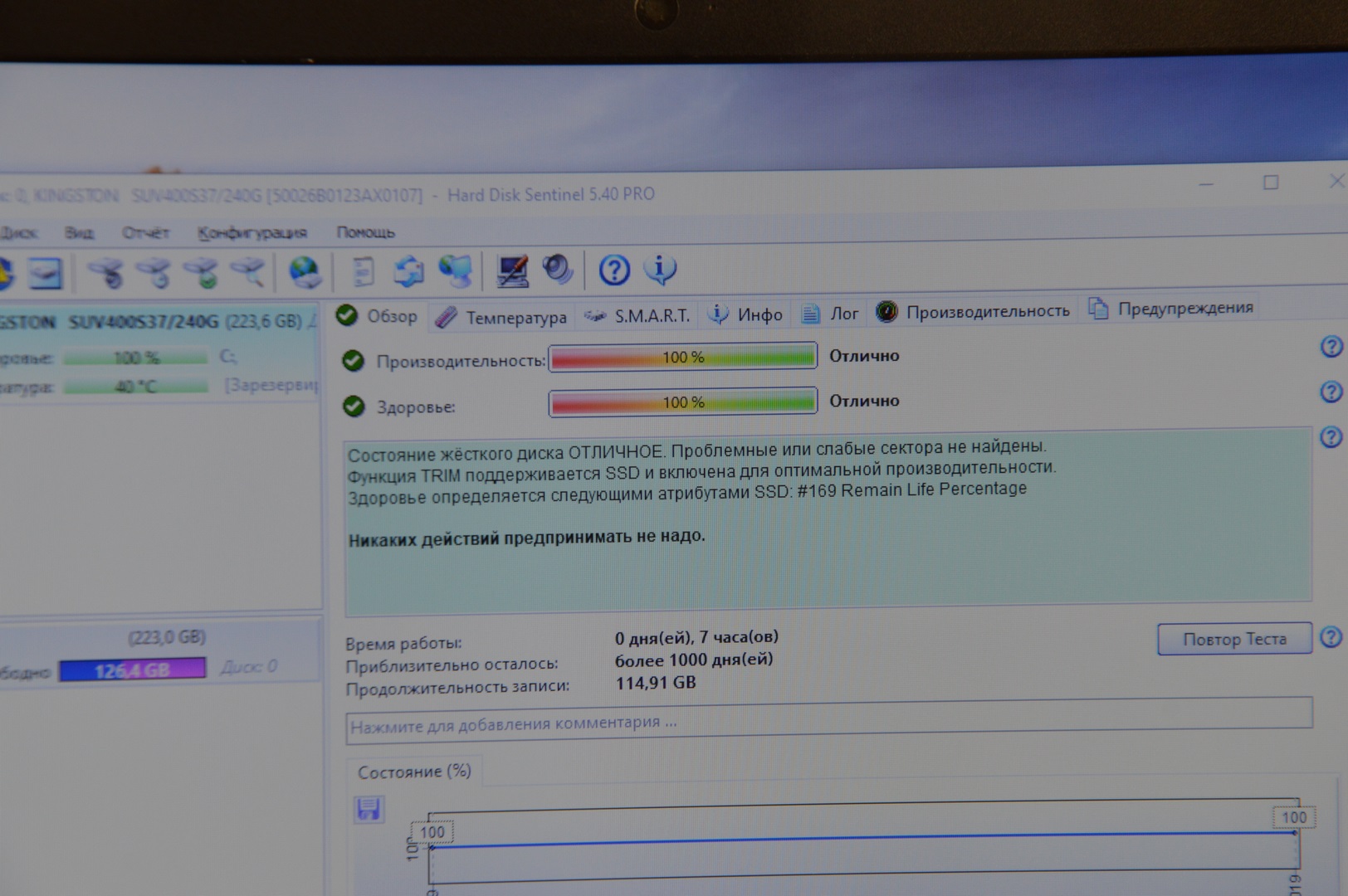Screen dimensions: 1348x896
Task: Open the Лог tab
Action: (830, 314)
